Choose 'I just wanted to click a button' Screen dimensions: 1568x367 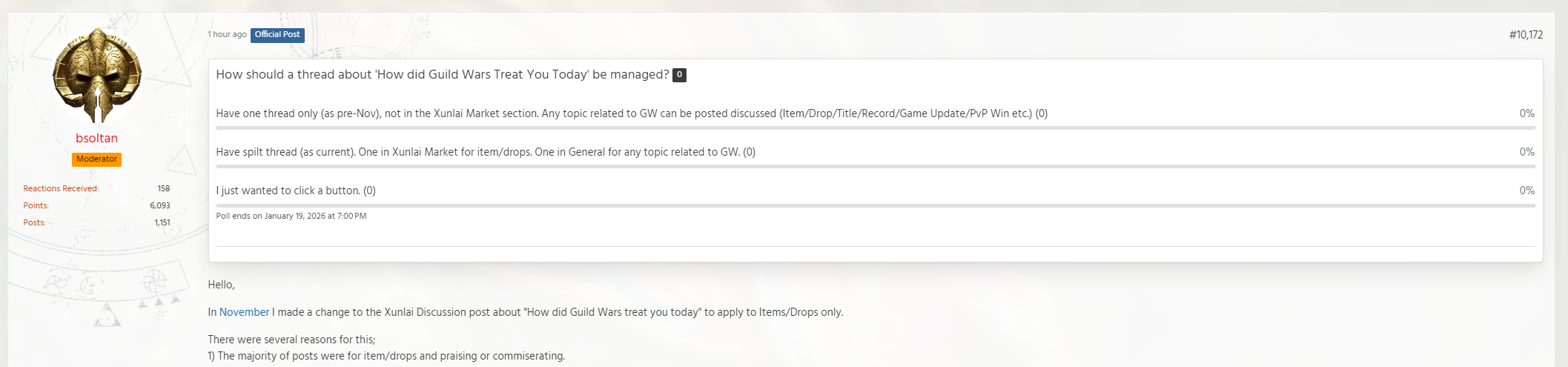click(x=295, y=191)
